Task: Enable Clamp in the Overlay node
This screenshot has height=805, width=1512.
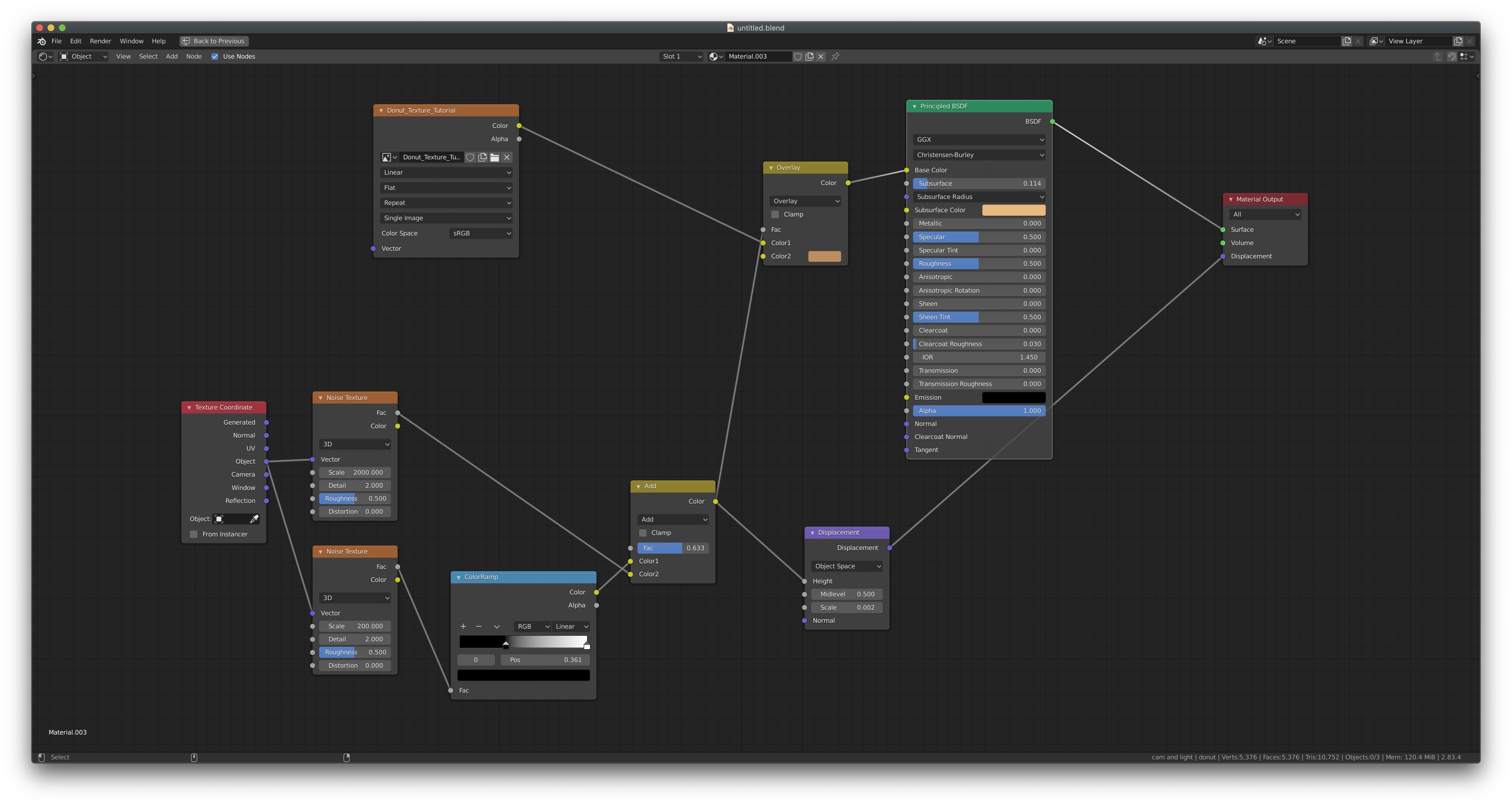Action: click(x=775, y=214)
